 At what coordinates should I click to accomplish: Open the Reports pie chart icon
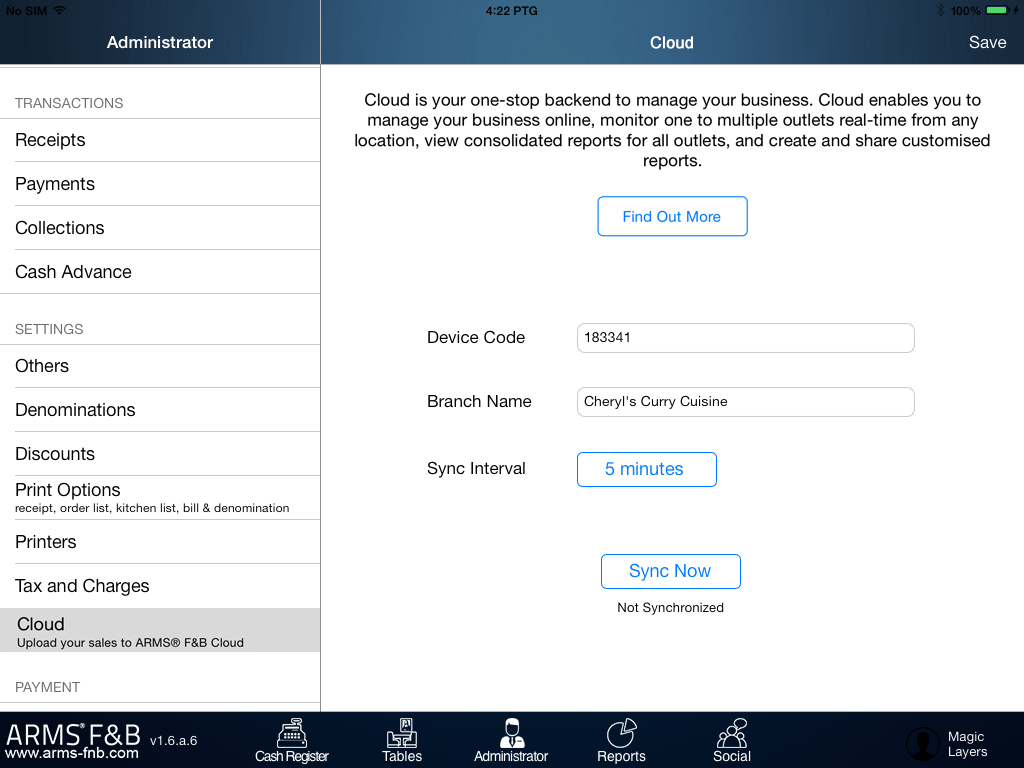pos(621,733)
